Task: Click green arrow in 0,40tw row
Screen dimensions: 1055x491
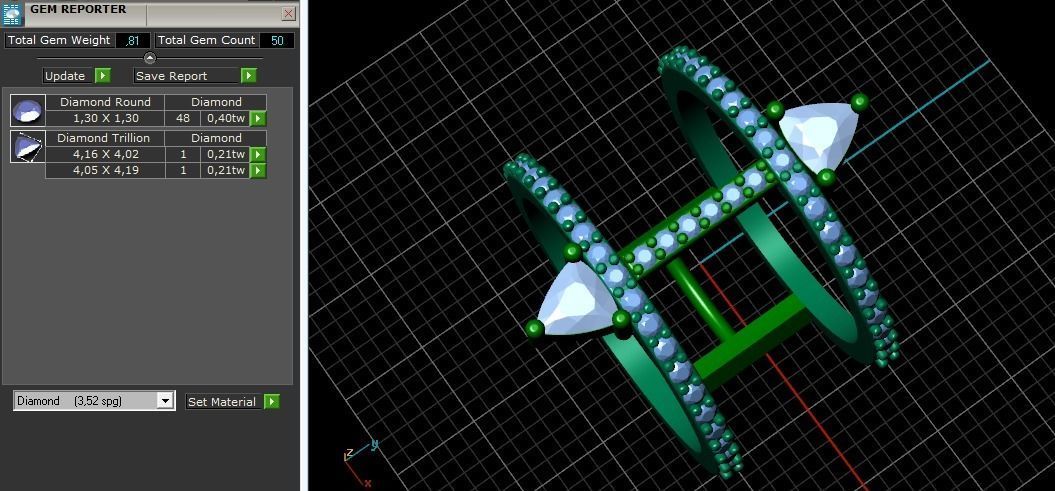Action: pos(258,119)
